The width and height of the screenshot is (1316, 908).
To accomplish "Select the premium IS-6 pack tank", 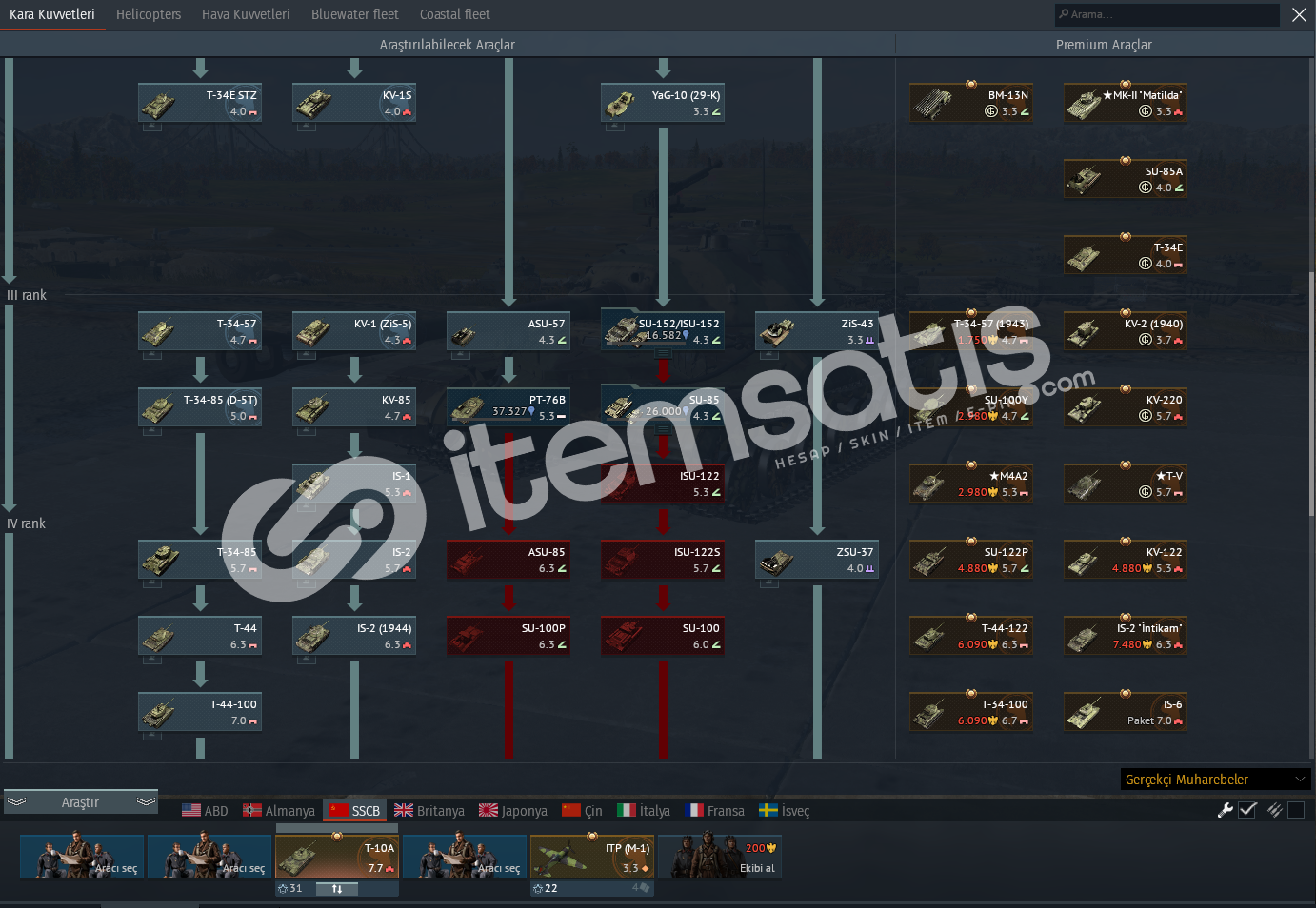I will pyautogui.click(x=1126, y=712).
